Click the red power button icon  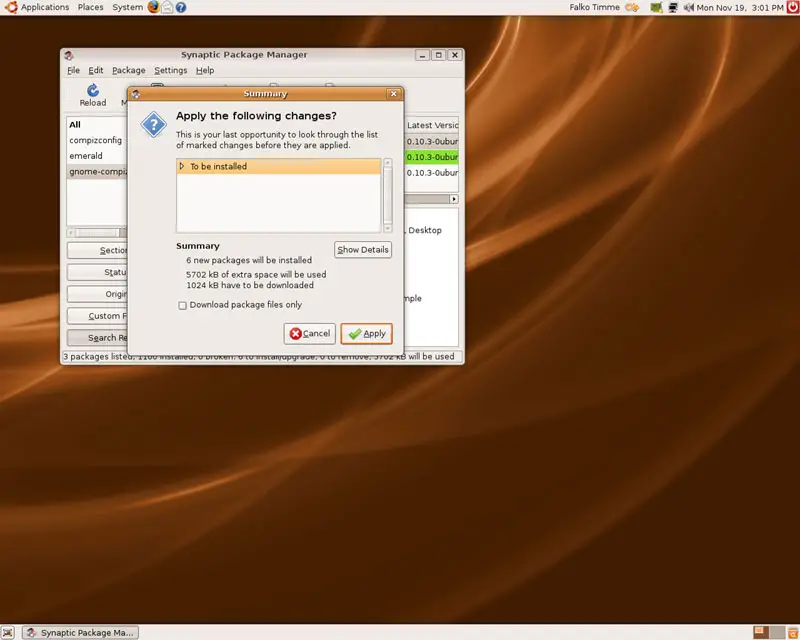(792, 7)
